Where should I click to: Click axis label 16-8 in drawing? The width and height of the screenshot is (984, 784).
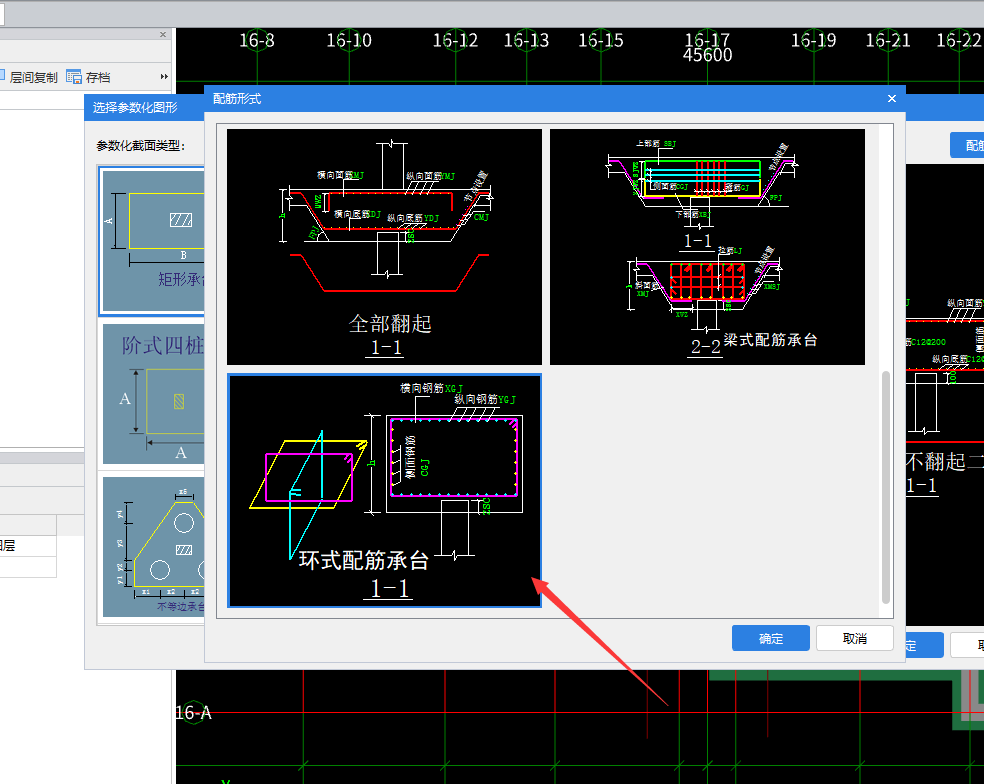257,41
